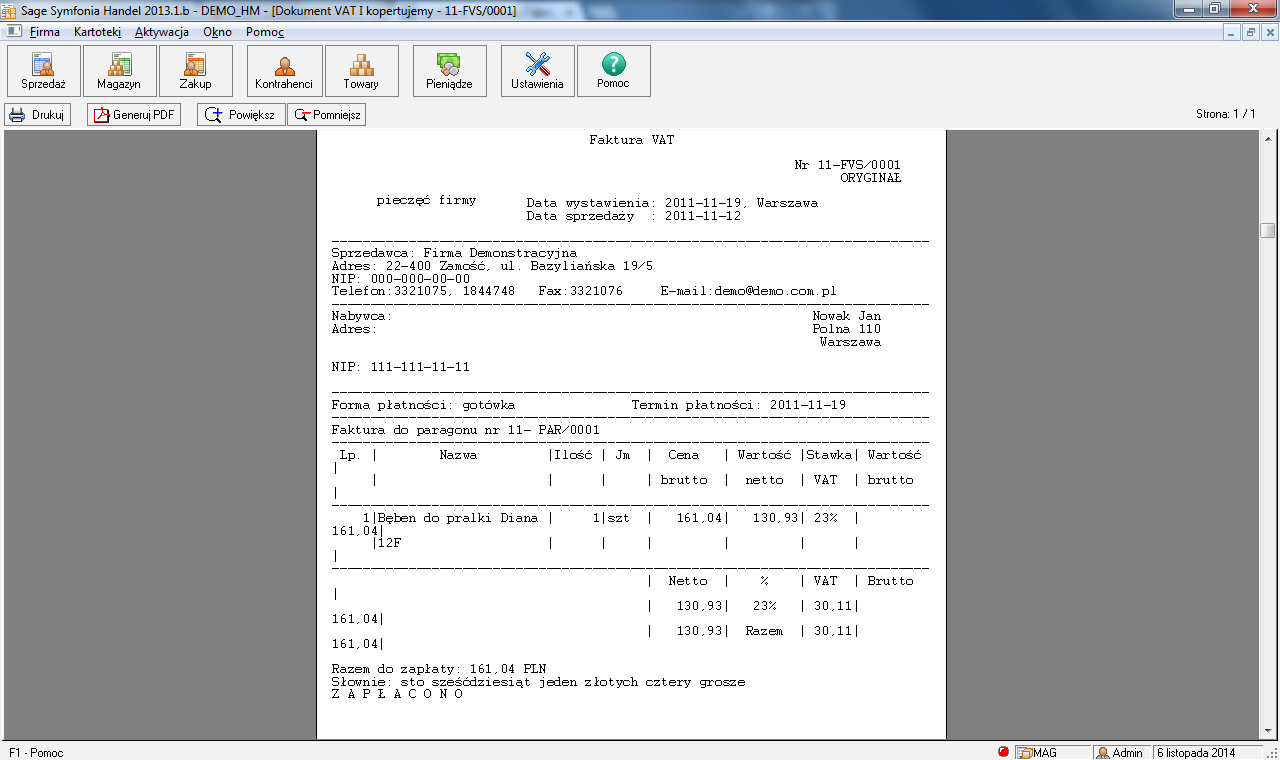Open the Firma menu
The width and height of the screenshot is (1280, 760).
point(45,32)
